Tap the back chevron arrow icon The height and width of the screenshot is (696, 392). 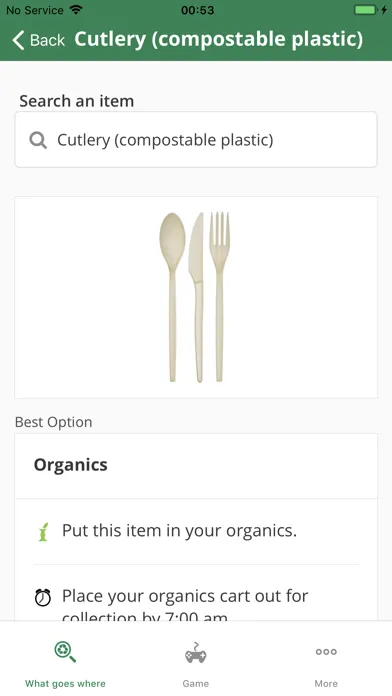(x=18, y=40)
